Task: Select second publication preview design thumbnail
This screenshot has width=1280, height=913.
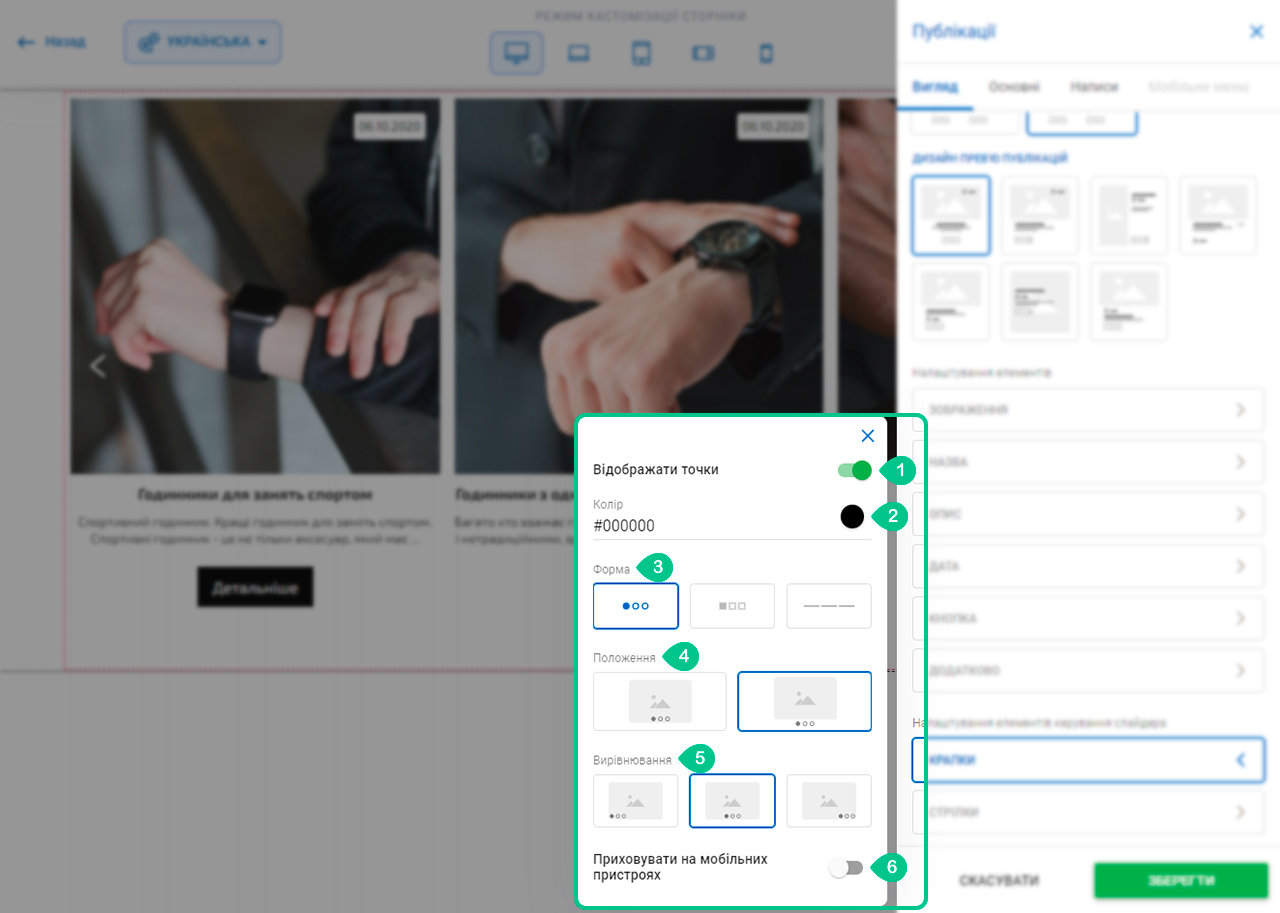Action: coord(1040,216)
